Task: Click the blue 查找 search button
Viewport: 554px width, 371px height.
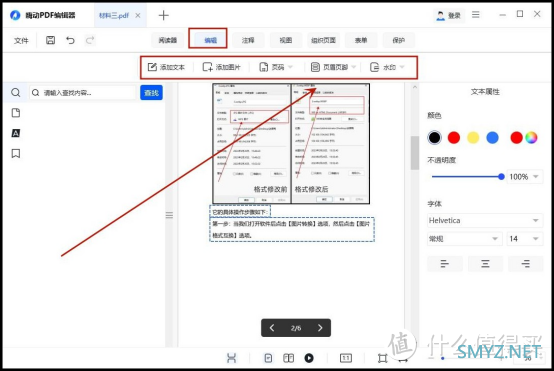Action: 151,93
